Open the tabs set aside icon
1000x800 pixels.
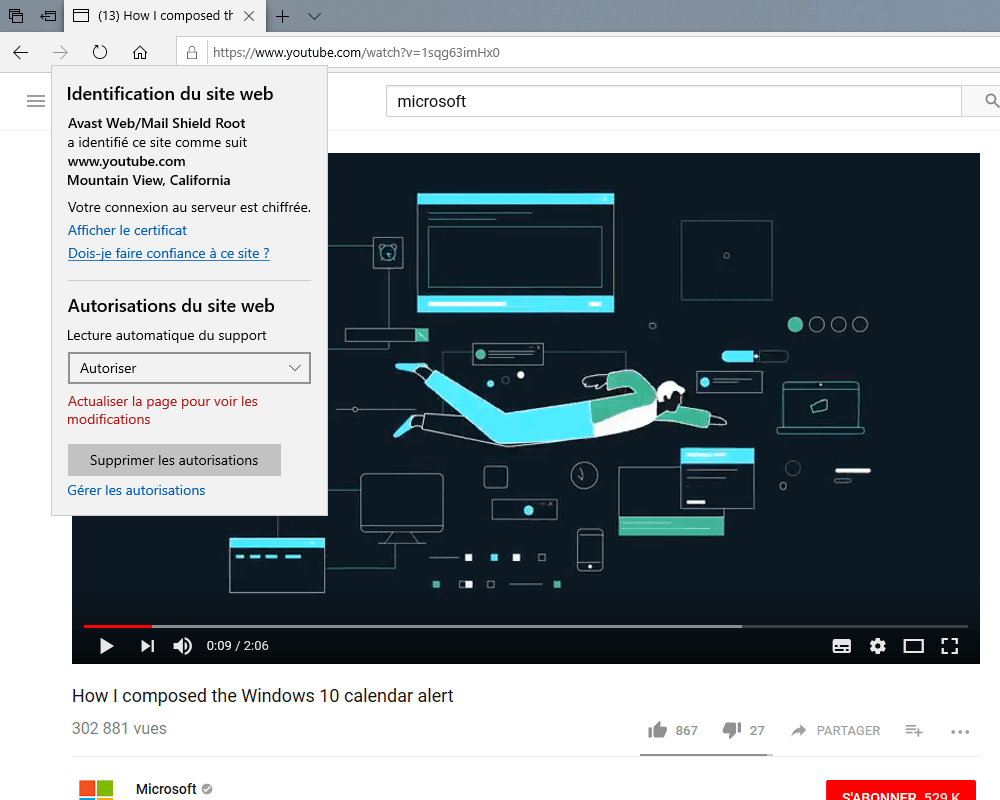tap(16, 16)
